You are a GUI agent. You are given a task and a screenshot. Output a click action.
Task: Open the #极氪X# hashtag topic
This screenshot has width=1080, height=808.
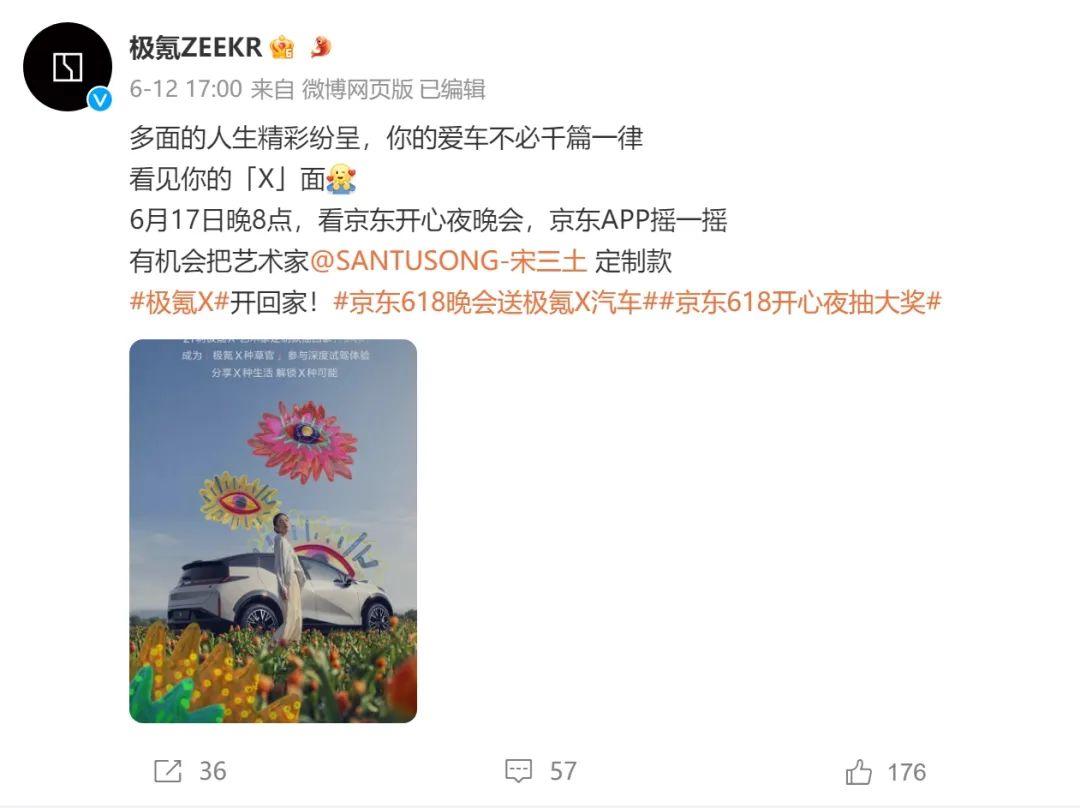click(179, 302)
